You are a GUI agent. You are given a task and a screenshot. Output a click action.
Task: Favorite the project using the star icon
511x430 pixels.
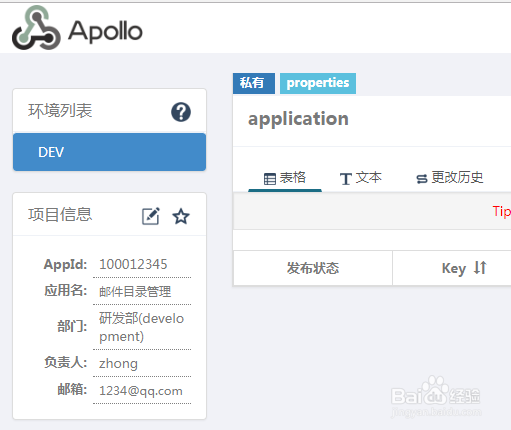(x=181, y=216)
